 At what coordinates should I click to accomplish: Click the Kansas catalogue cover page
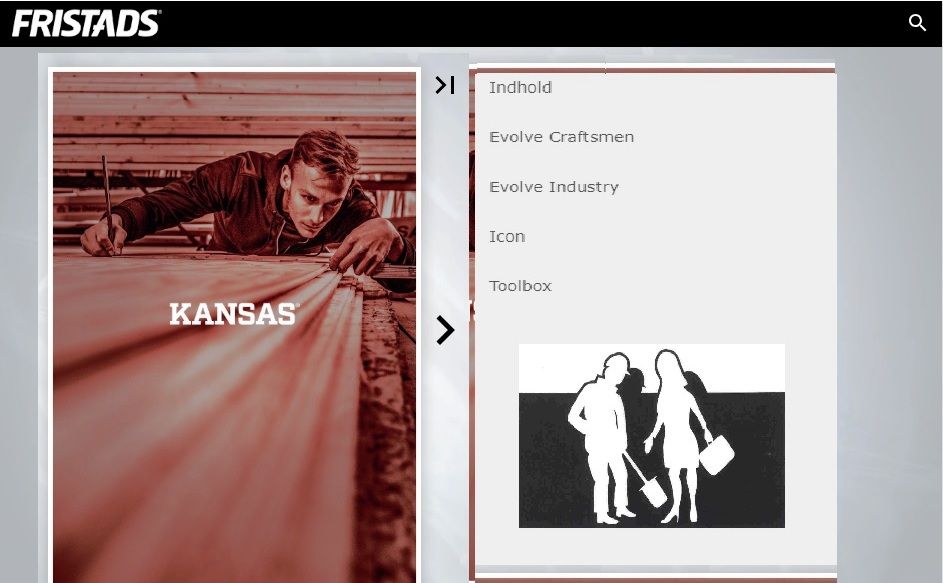234,327
